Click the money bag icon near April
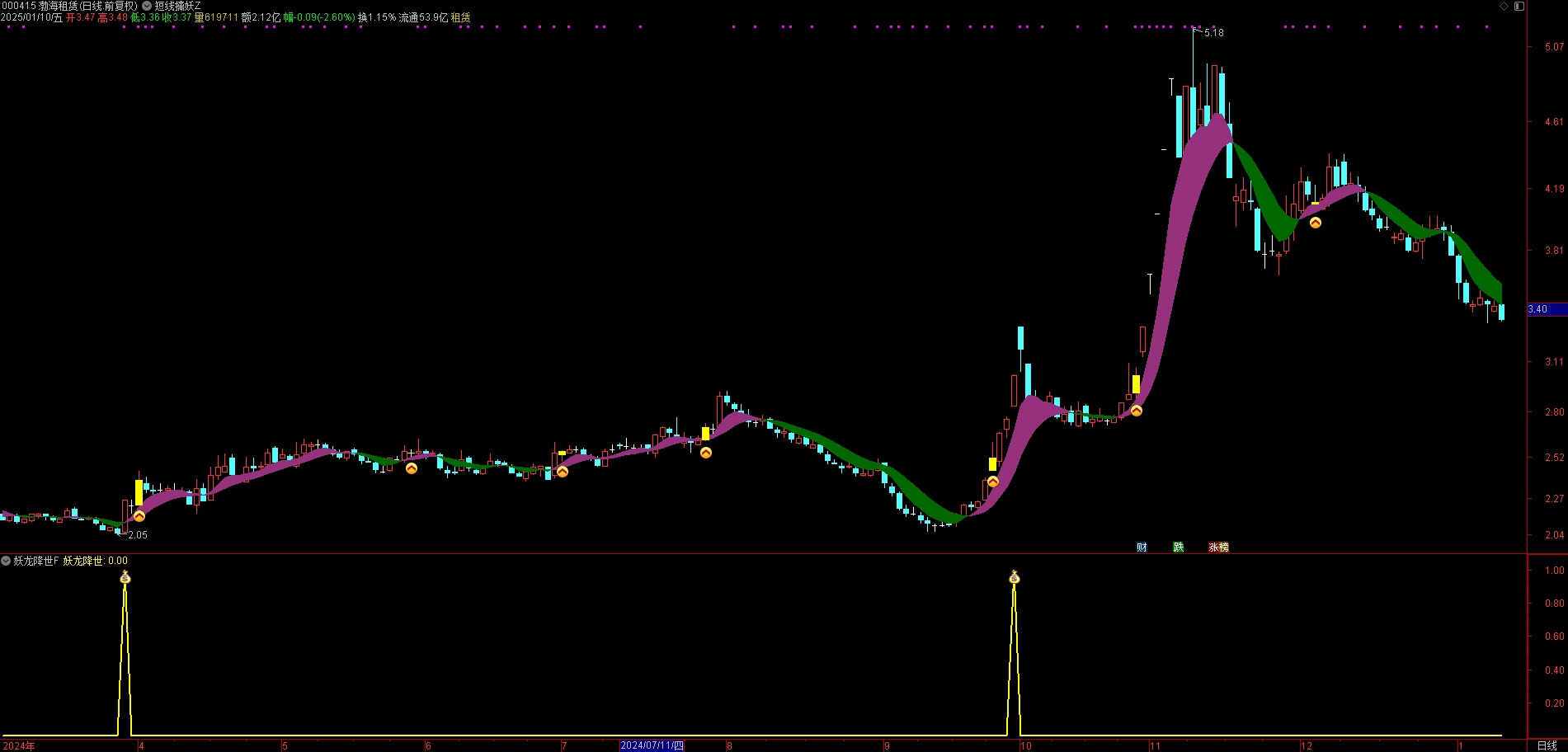The width and height of the screenshot is (1568, 752). pyautogui.click(x=125, y=577)
